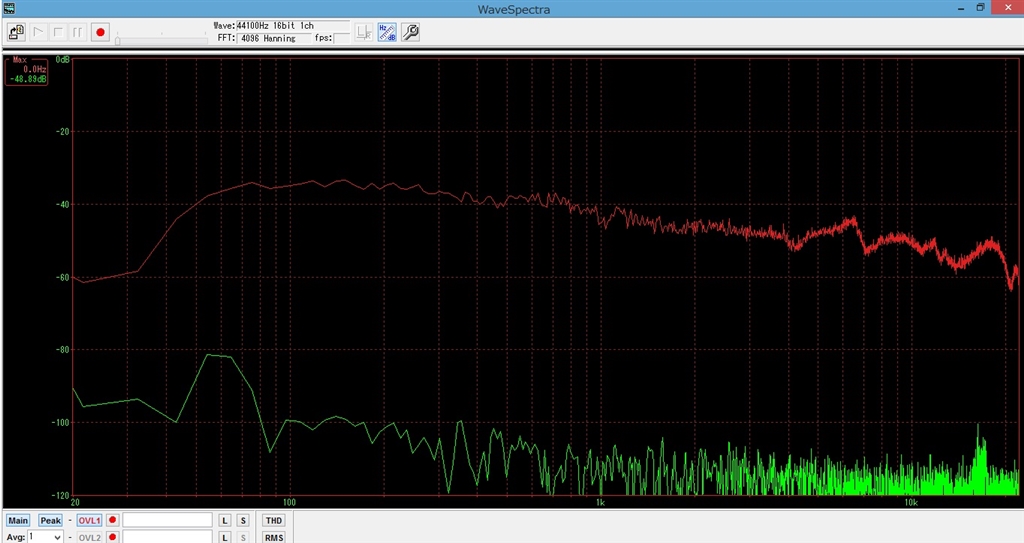The width and height of the screenshot is (1024, 543).
Task: Click the FFT field 4096 Hanning
Action: [x=273, y=39]
